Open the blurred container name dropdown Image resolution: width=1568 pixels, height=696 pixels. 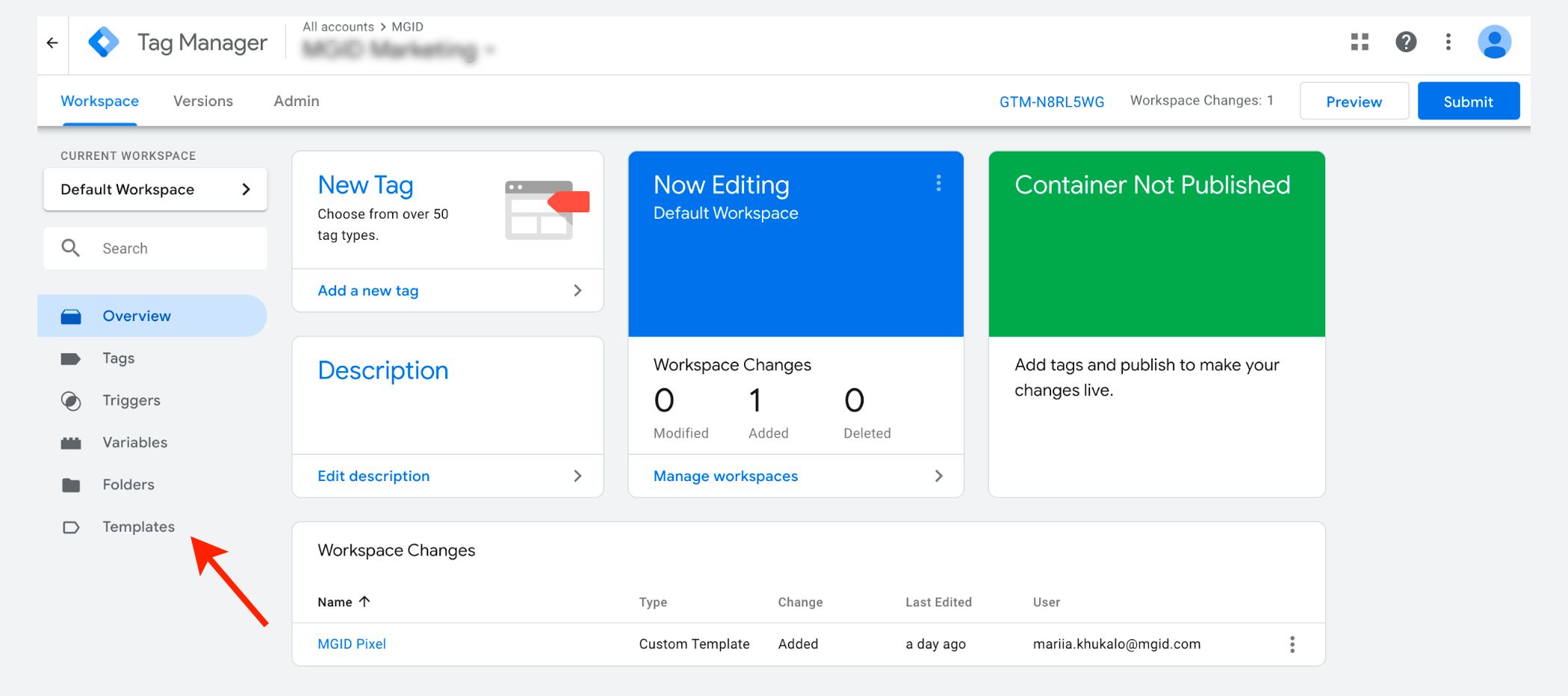click(399, 50)
